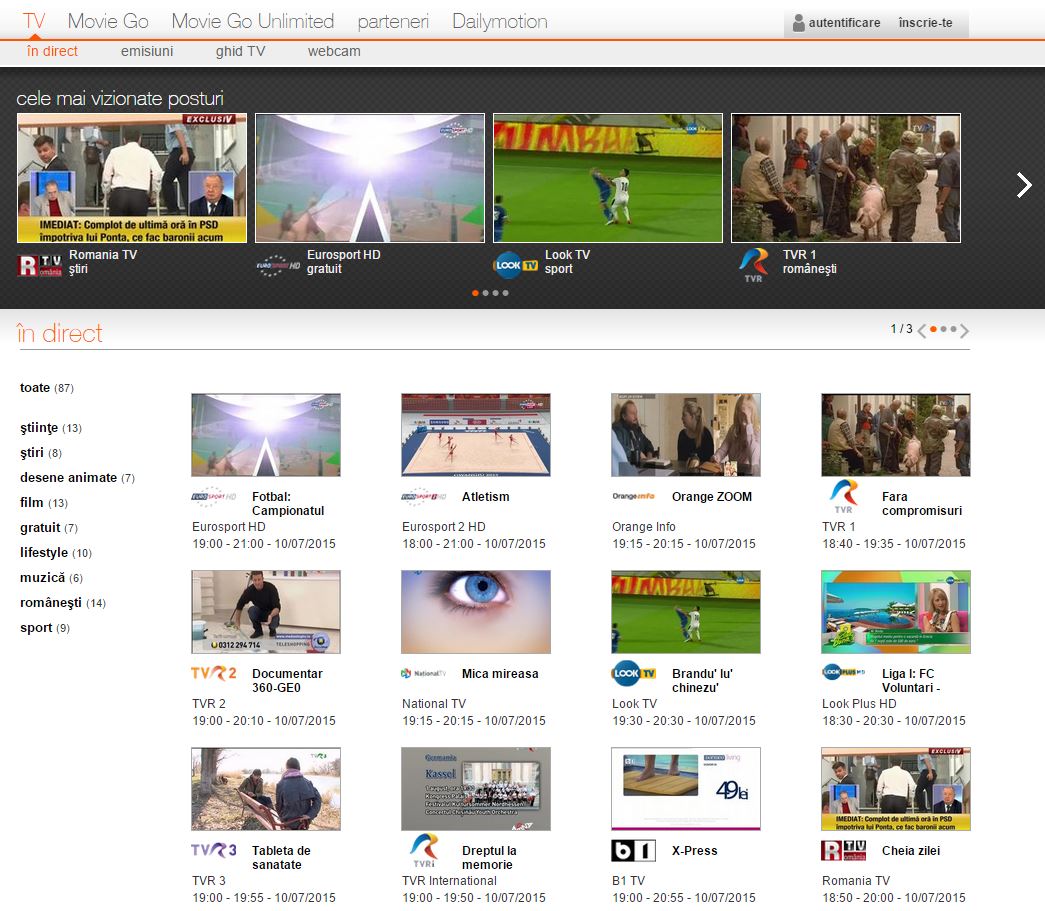
Task: Select second dot in în direct pager
Action: coord(944,329)
